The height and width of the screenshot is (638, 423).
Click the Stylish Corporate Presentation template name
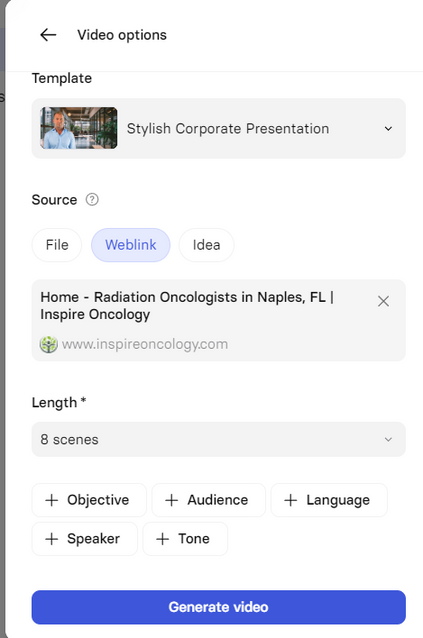pyautogui.click(x=228, y=129)
